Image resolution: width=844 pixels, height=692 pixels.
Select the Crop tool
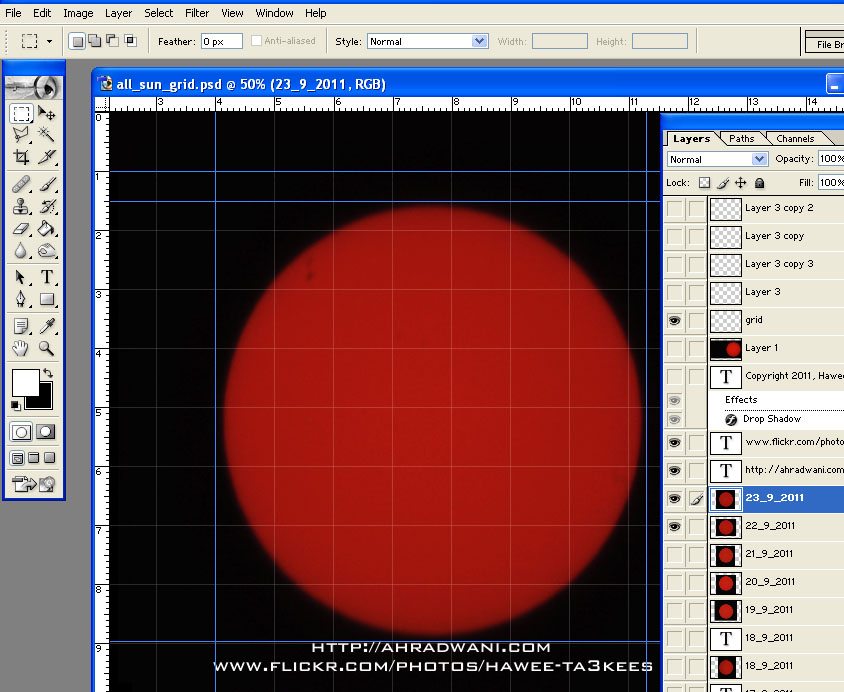21,157
